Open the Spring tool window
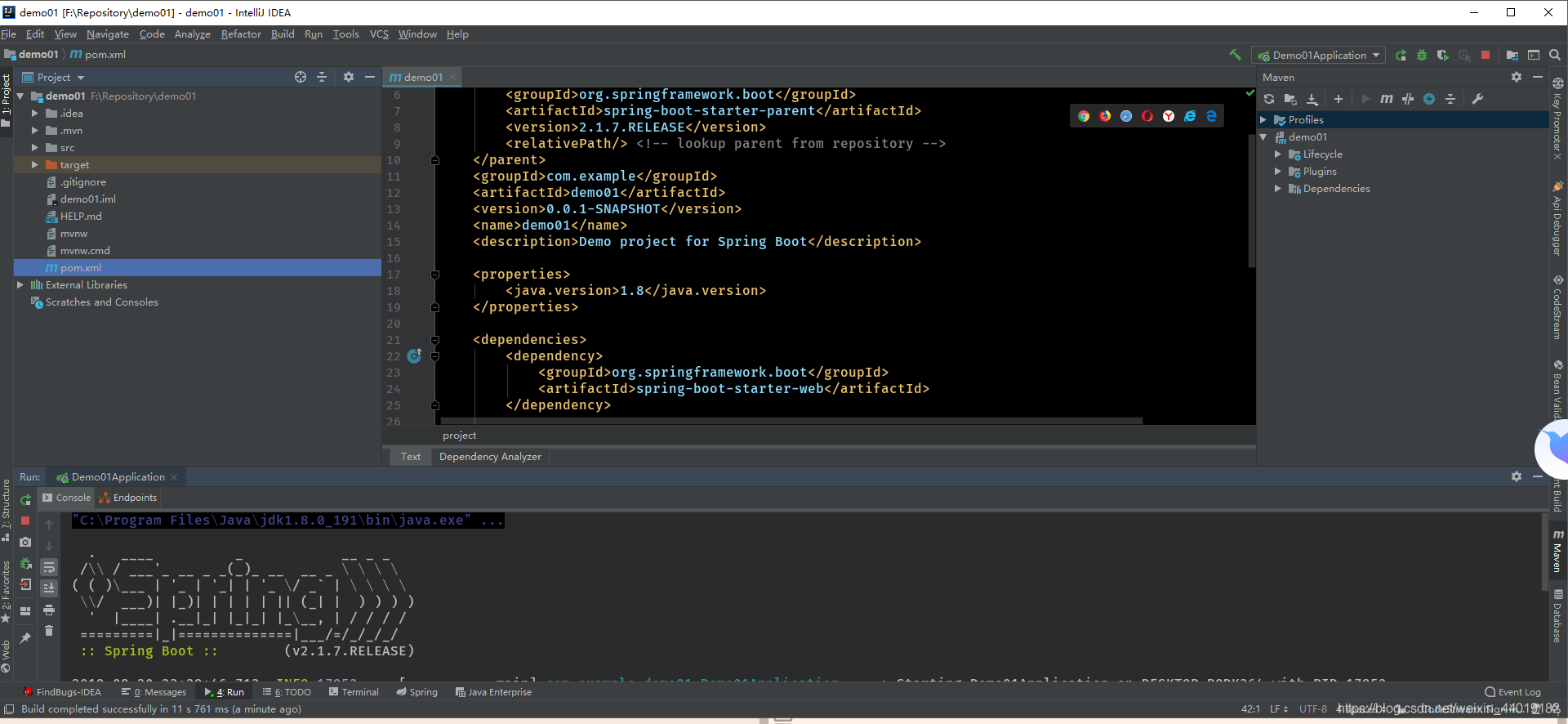 click(416, 692)
